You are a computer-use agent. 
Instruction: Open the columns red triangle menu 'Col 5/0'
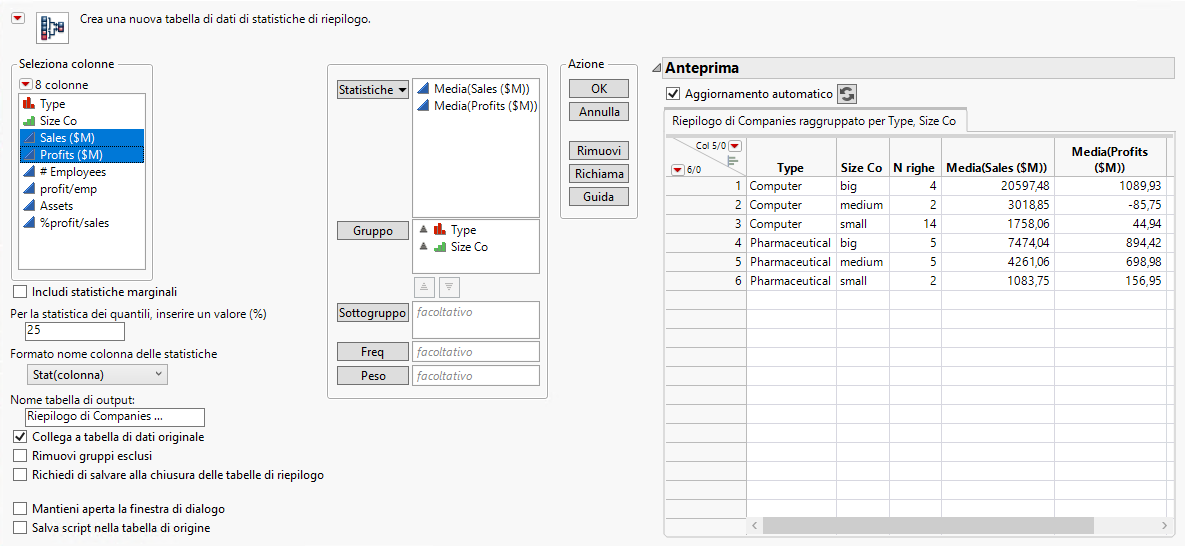pyautogui.click(x=735, y=146)
